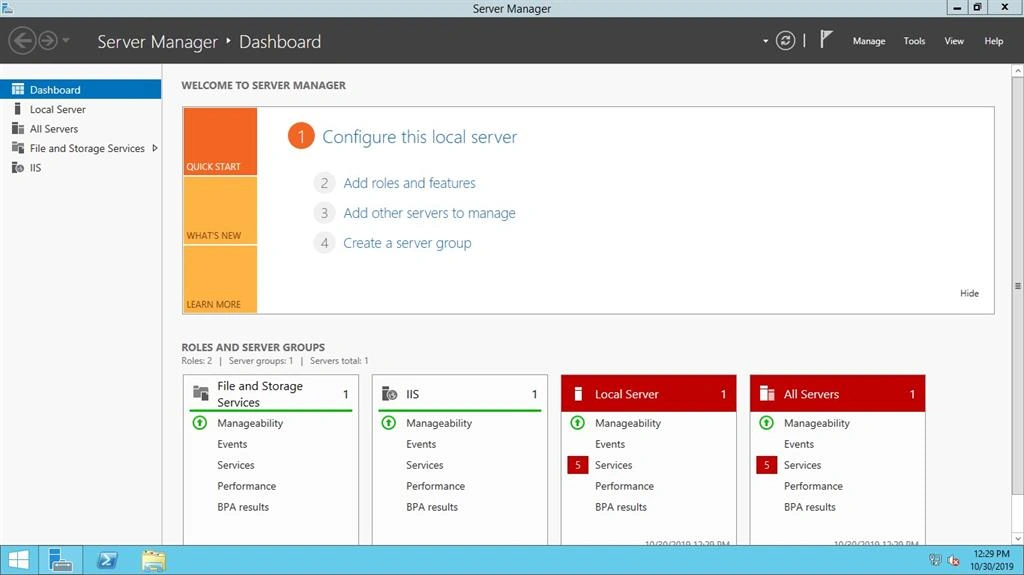Open the Windows Start button

tap(18, 561)
